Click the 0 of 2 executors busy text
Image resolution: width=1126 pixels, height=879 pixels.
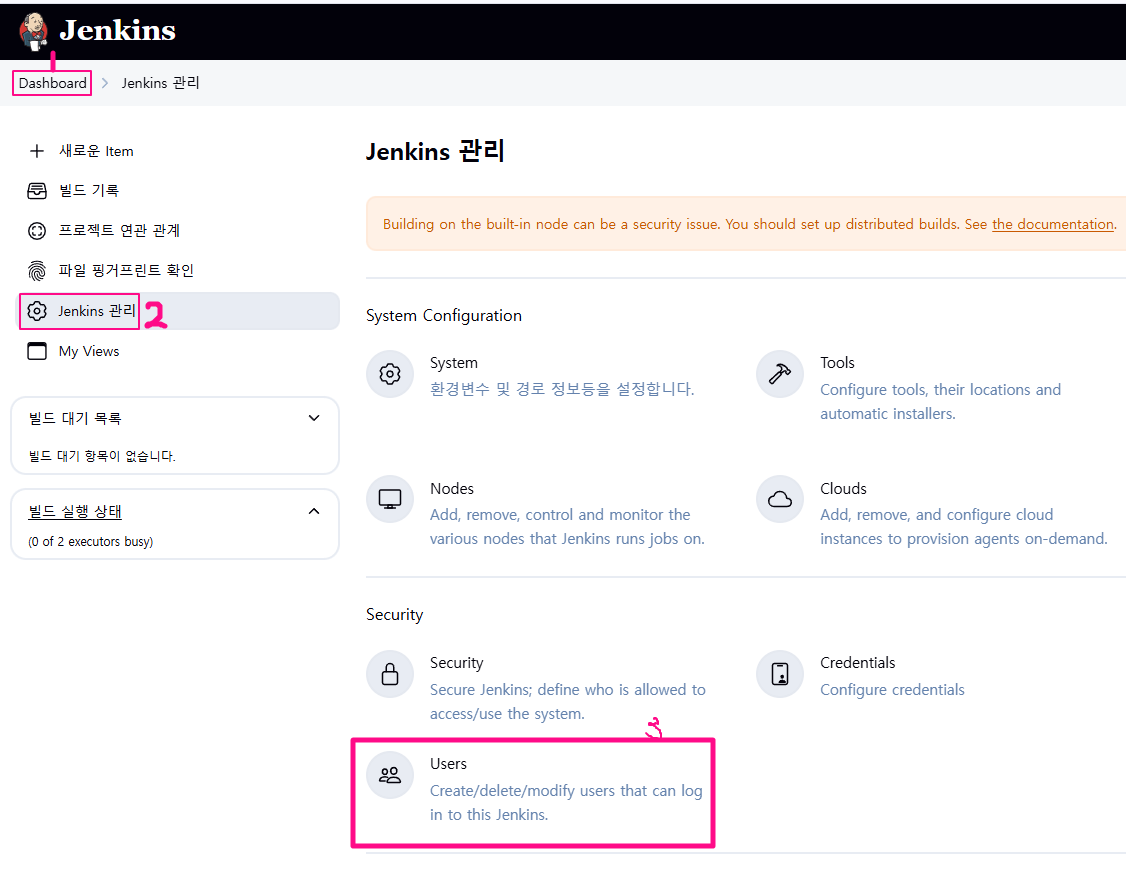[90, 541]
